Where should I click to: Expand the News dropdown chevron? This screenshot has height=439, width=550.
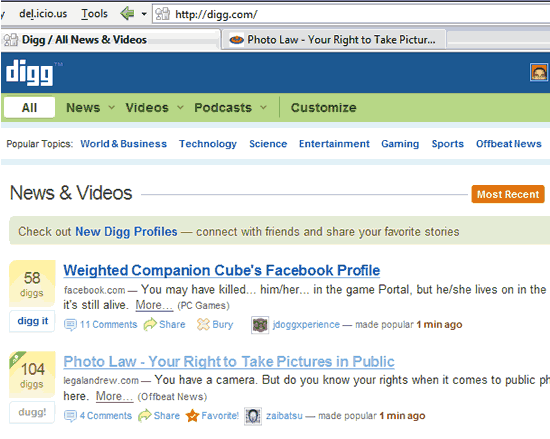[112, 107]
